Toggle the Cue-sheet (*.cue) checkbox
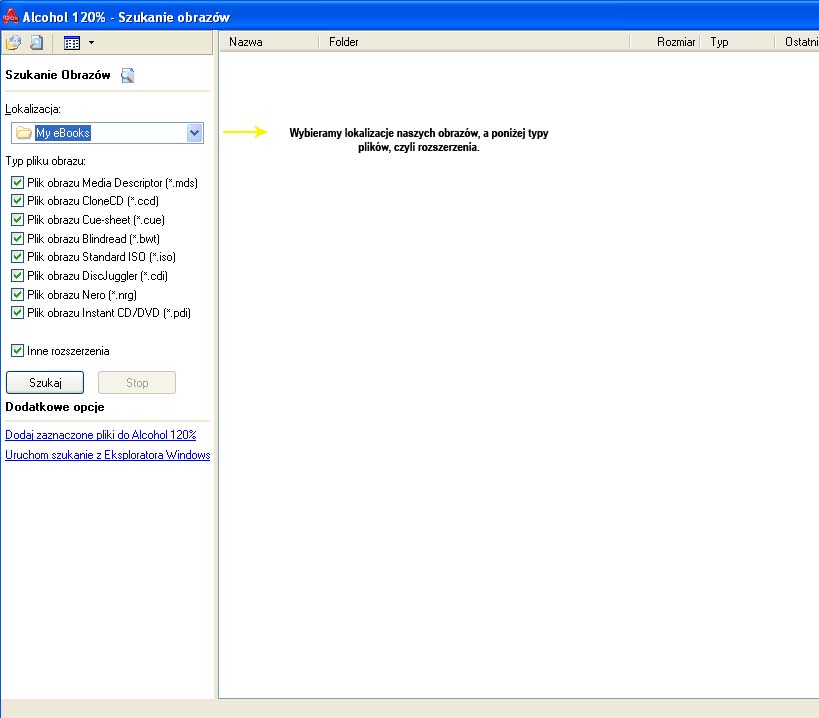The image size is (819, 718). click(x=17, y=220)
